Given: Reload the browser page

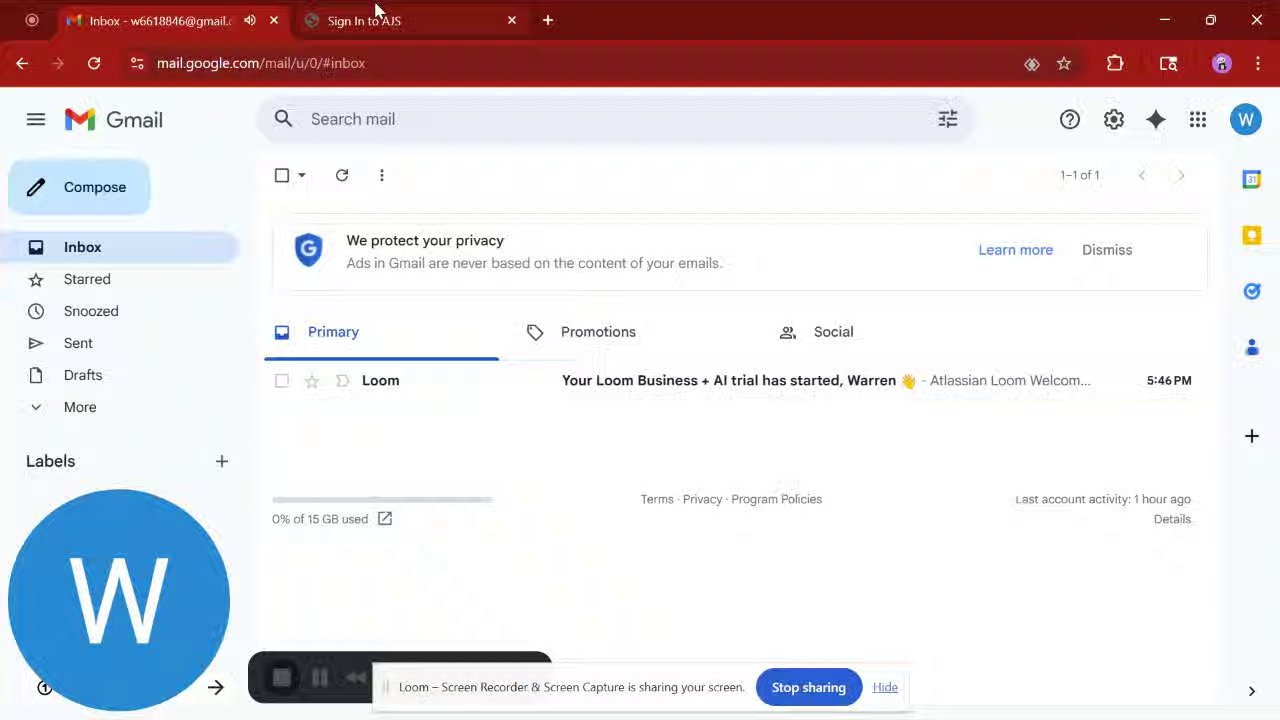Looking at the screenshot, I should point(94,63).
